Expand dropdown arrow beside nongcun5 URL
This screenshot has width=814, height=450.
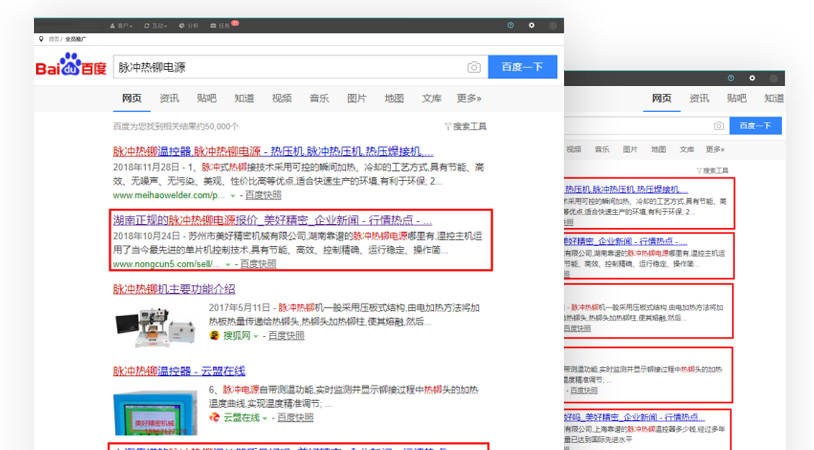coord(227,265)
